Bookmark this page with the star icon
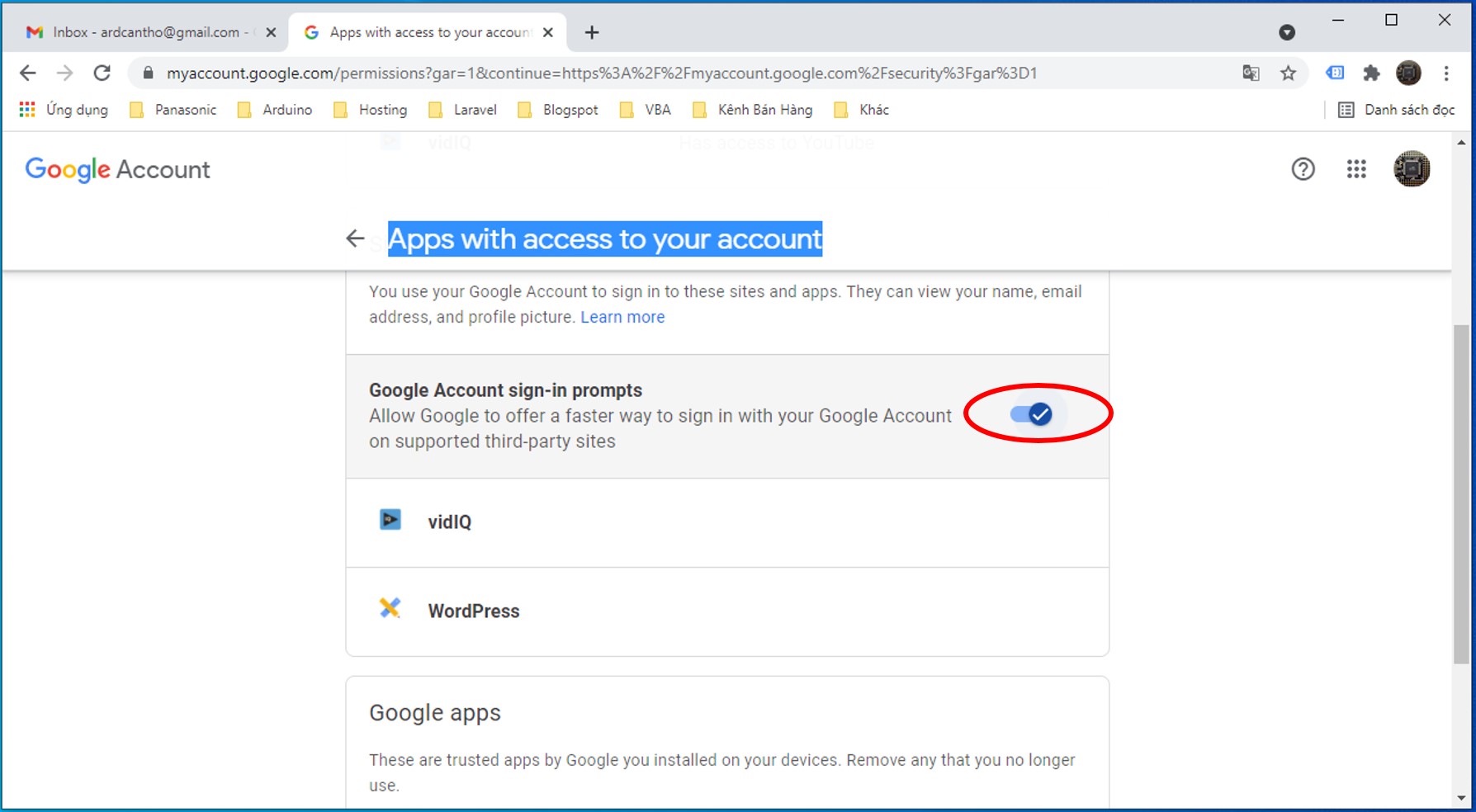This screenshot has width=1476, height=812. point(1288,73)
